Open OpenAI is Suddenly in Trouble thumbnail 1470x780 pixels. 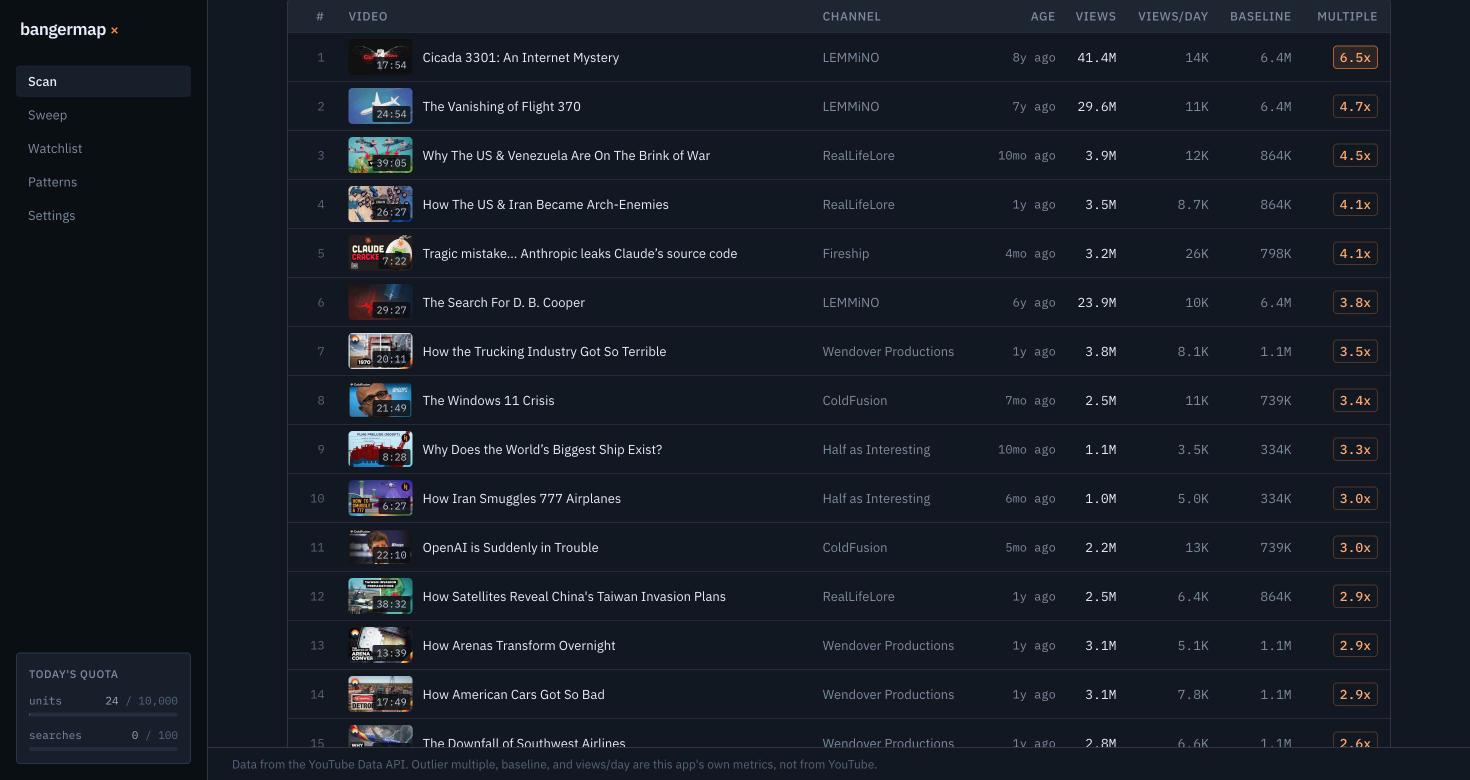click(380, 547)
